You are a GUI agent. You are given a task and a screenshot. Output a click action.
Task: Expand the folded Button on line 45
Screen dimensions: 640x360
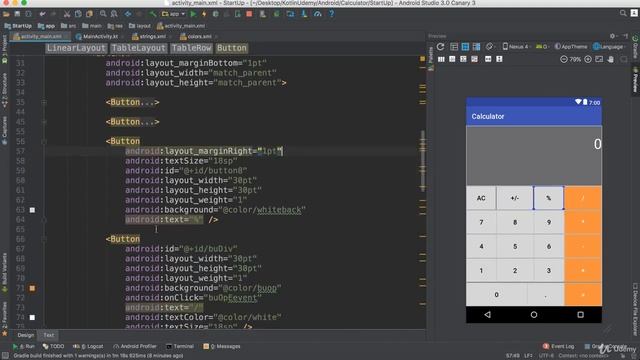point(44,122)
